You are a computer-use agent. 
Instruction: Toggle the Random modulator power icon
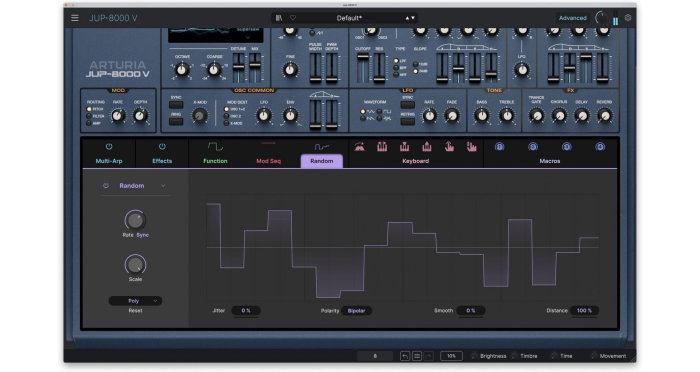pos(106,186)
